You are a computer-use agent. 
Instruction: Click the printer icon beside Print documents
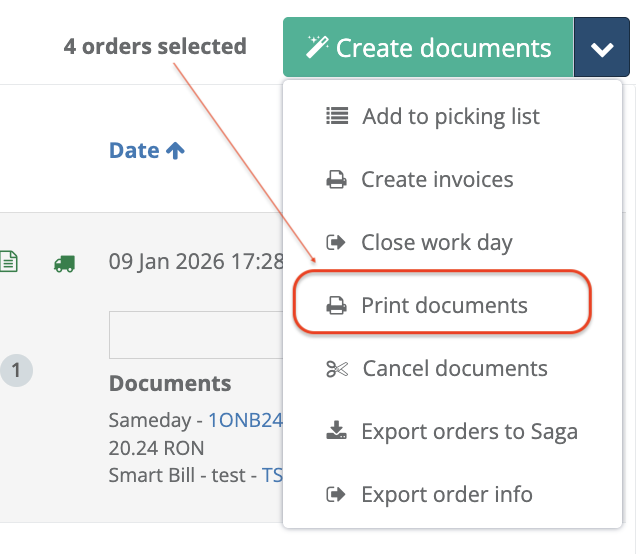337,306
